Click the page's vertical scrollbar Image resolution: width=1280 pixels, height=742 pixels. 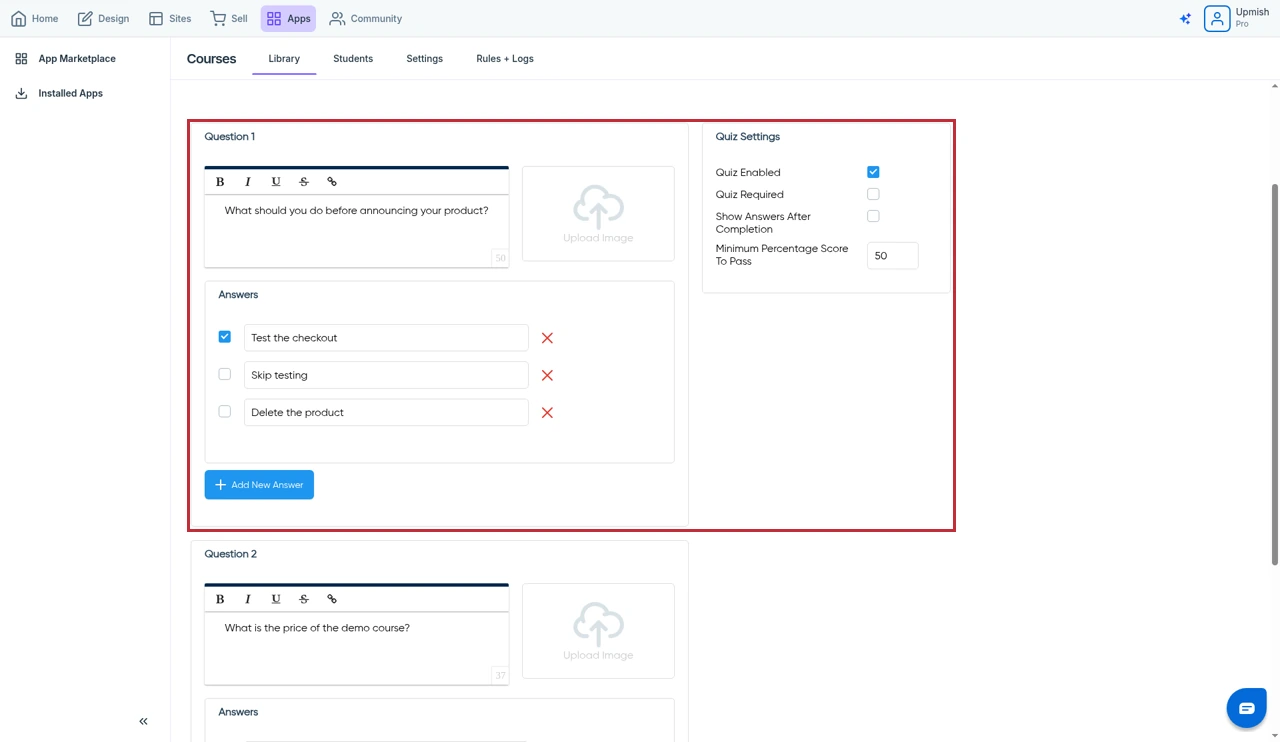[1274, 374]
